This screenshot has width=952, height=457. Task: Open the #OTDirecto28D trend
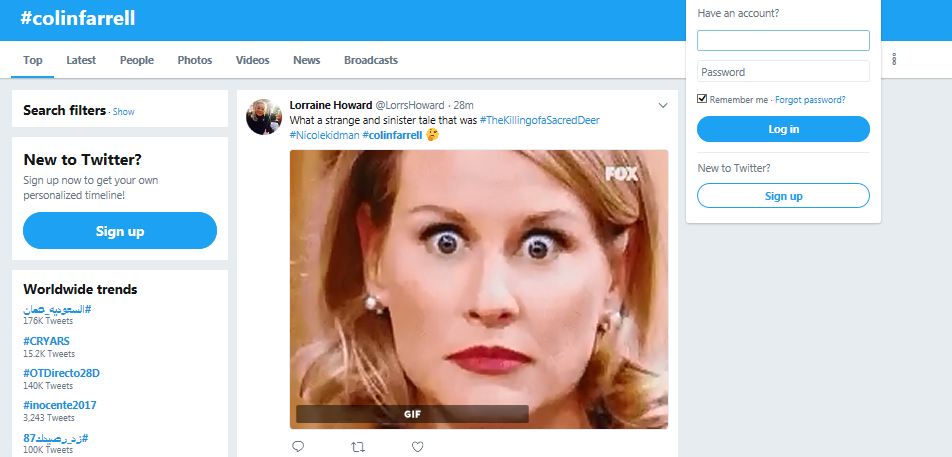(x=61, y=373)
